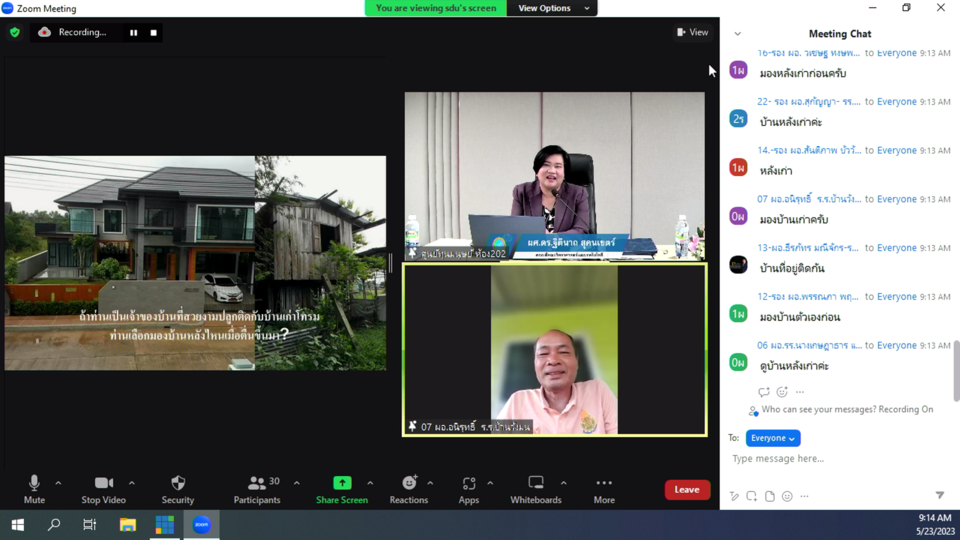The width and height of the screenshot is (960, 540).
Task: Expand arrow beside Whiteboards
Action: pos(564,483)
